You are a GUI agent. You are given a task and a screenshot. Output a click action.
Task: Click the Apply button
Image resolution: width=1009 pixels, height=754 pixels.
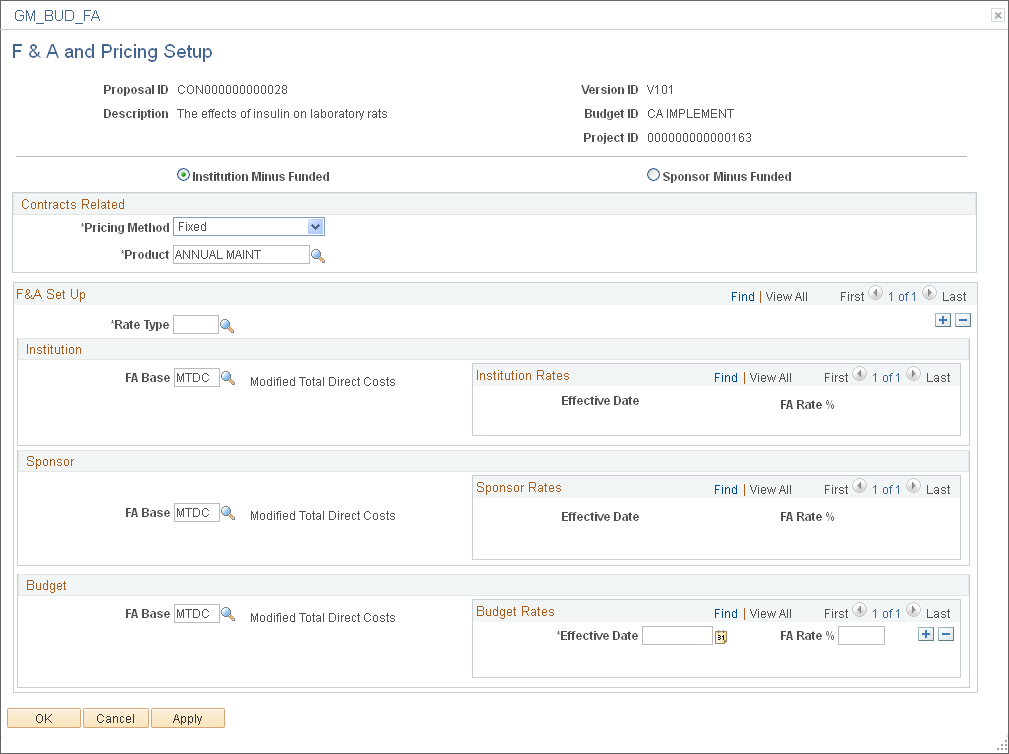pos(188,719)
